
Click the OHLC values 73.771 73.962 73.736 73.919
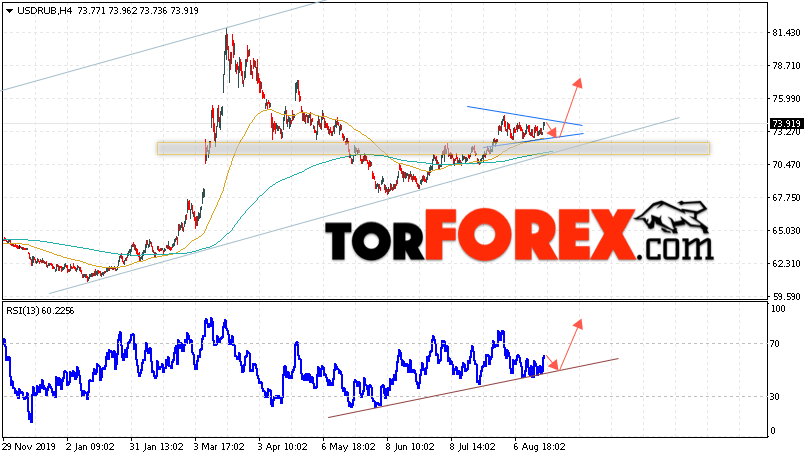click(138, 10)
